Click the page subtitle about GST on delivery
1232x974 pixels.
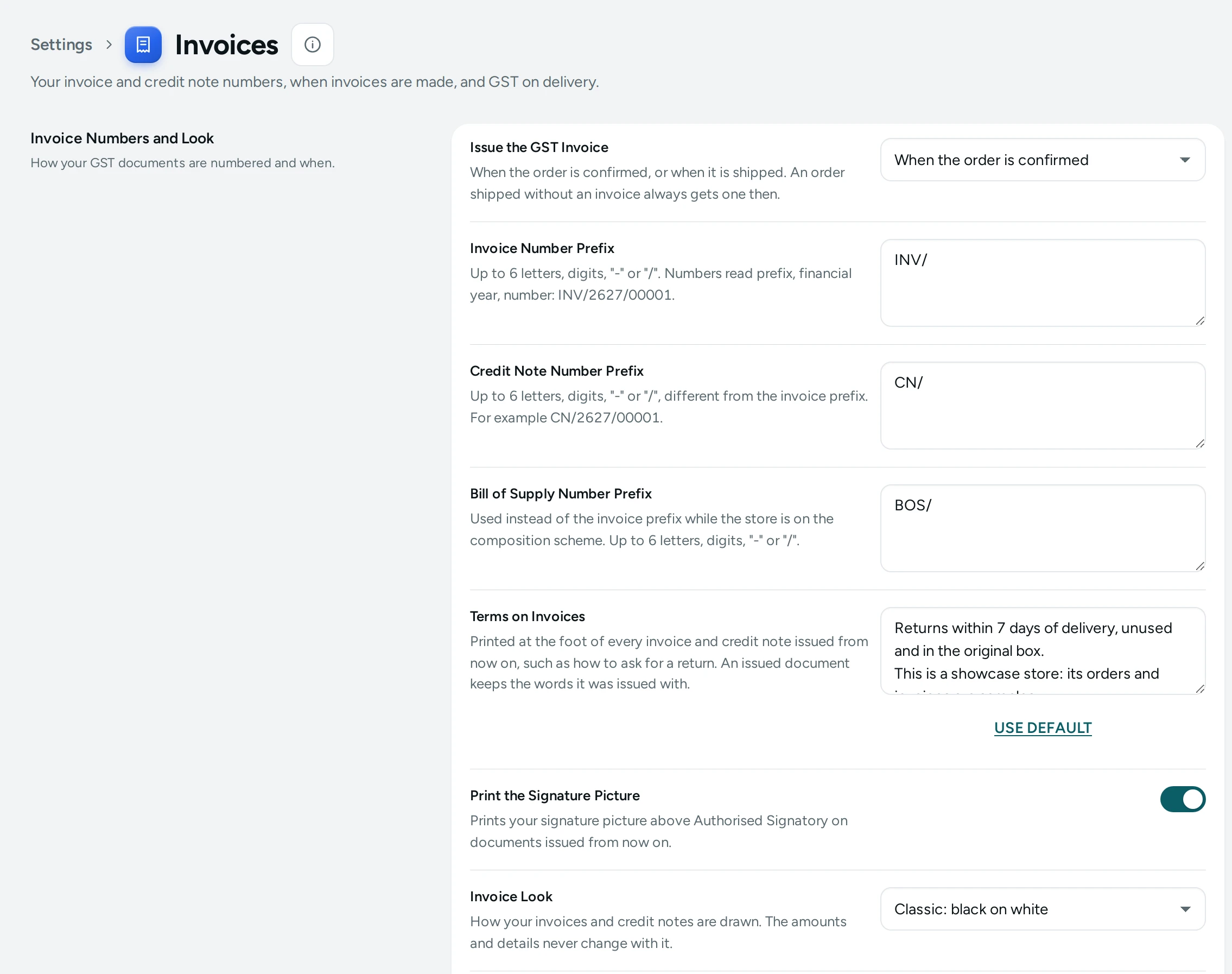315,81
